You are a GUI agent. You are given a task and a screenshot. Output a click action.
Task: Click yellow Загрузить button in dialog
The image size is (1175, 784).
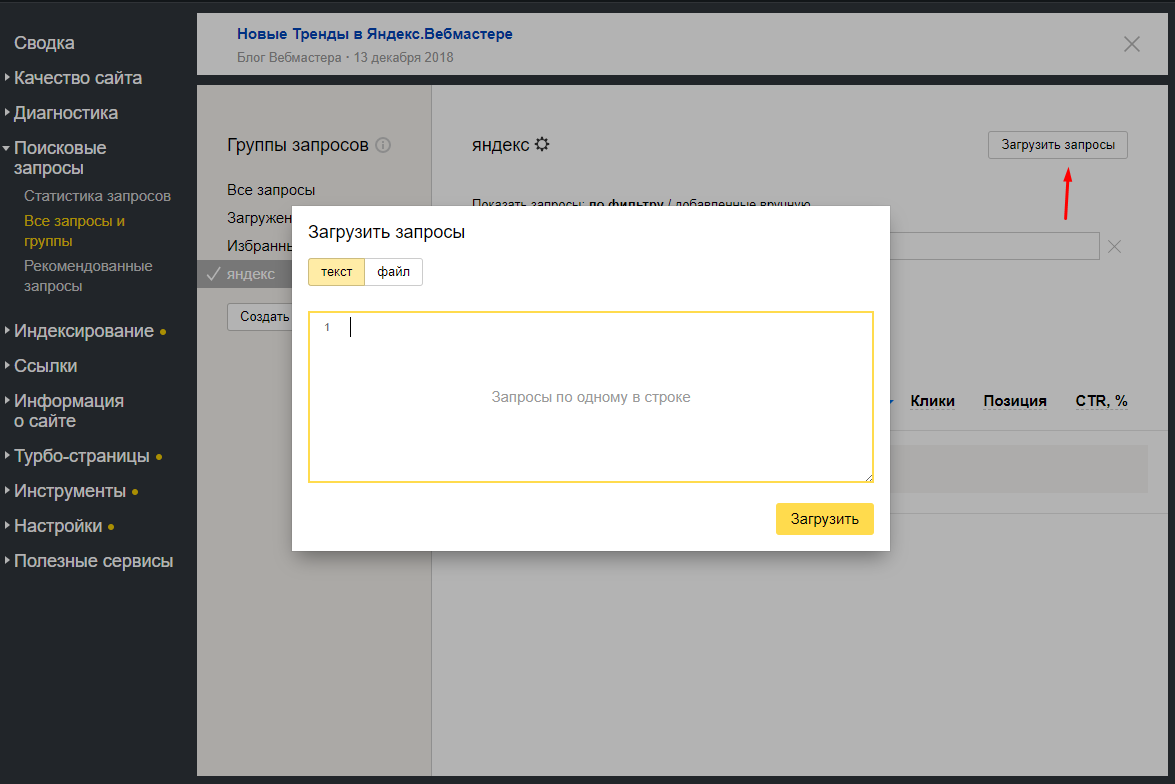coord(824,519)
